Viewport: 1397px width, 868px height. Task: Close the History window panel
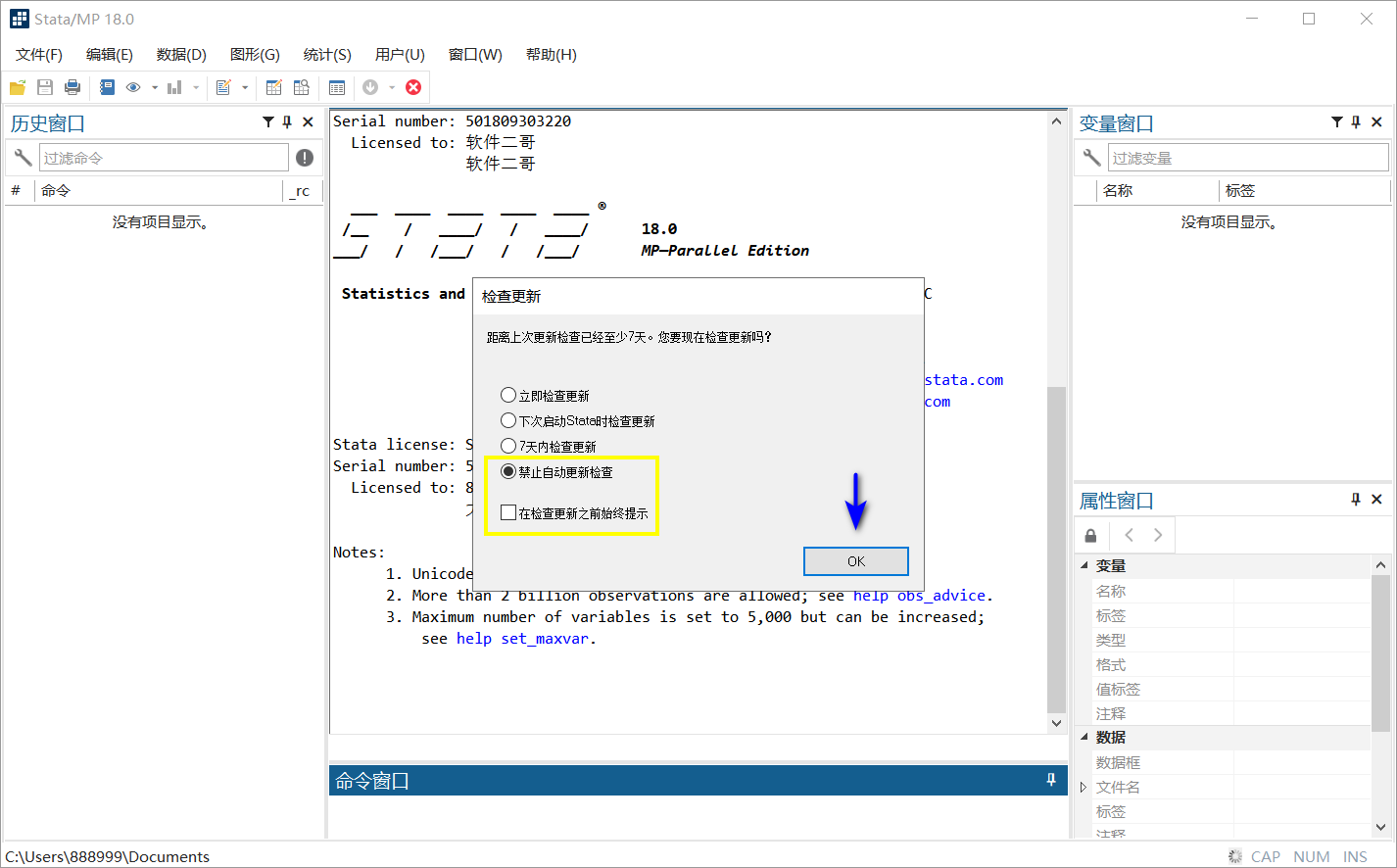pos(308,121)
